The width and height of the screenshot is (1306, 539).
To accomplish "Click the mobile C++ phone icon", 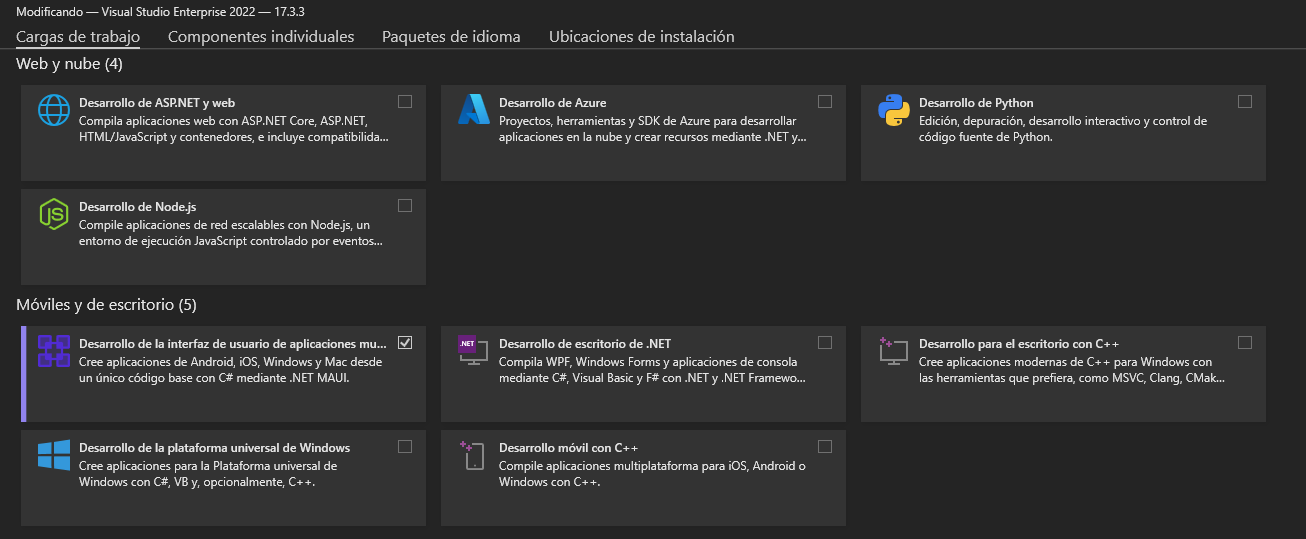I will [473, 455].
